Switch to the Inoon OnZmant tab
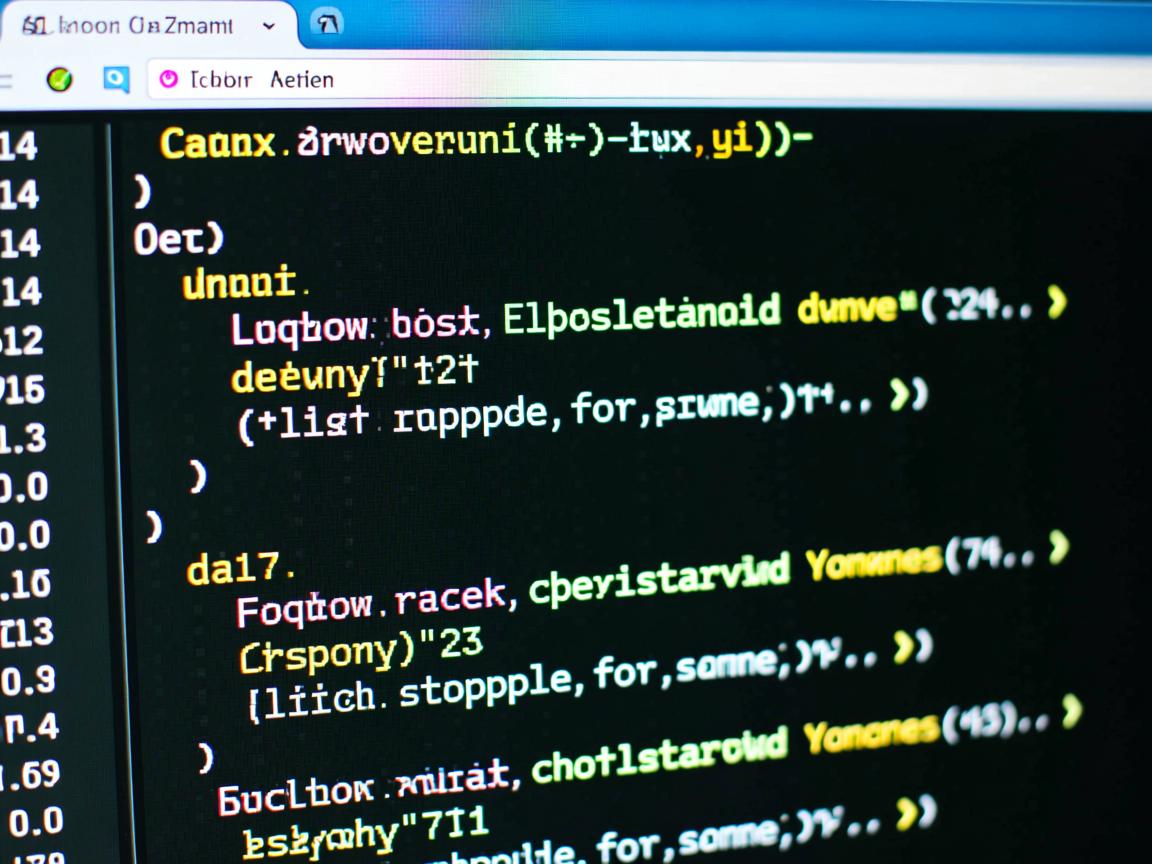The image size is (1152, 864). pos(140,26)
